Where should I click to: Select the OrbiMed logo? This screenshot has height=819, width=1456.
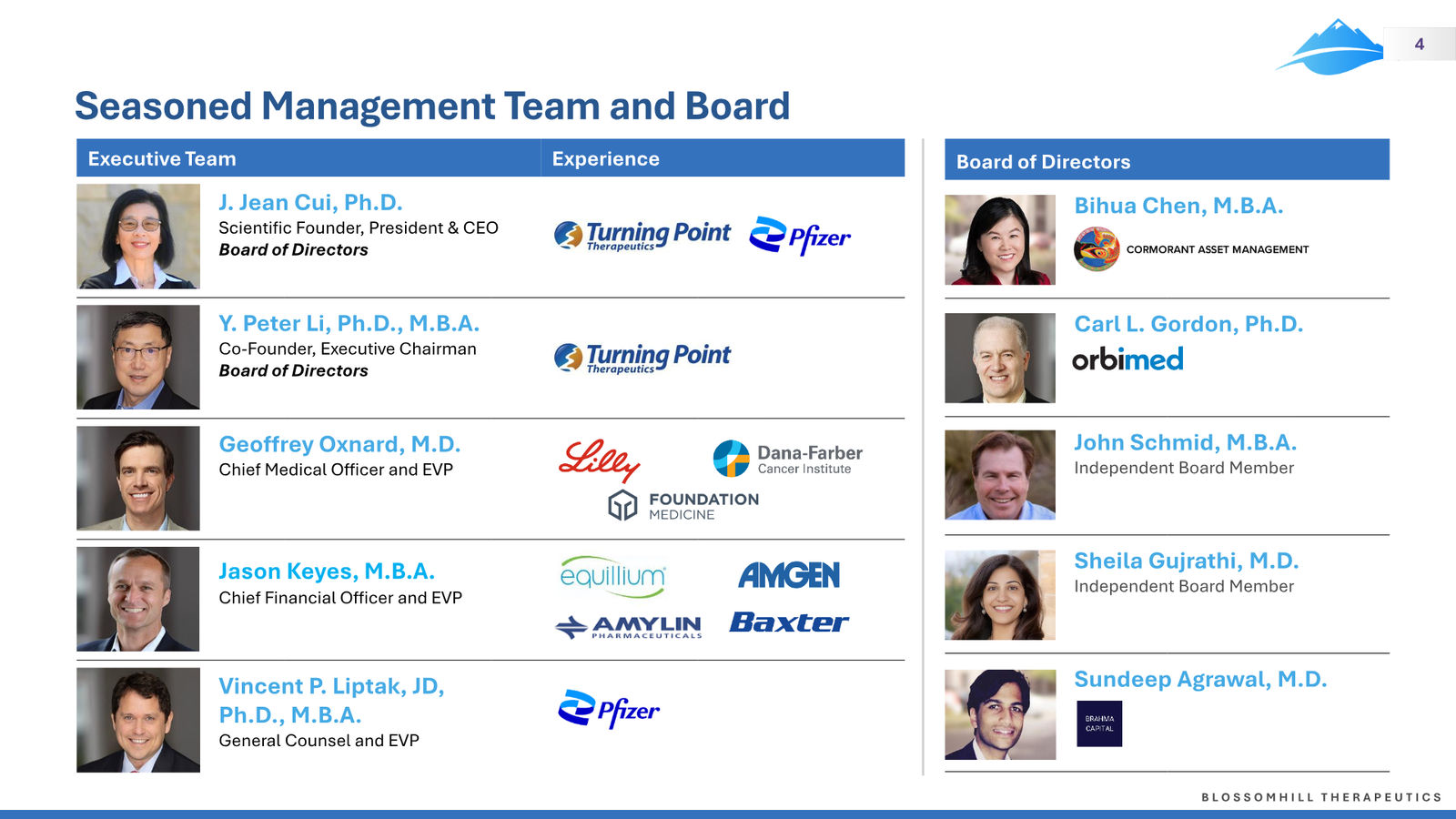tap(1127, 359)
